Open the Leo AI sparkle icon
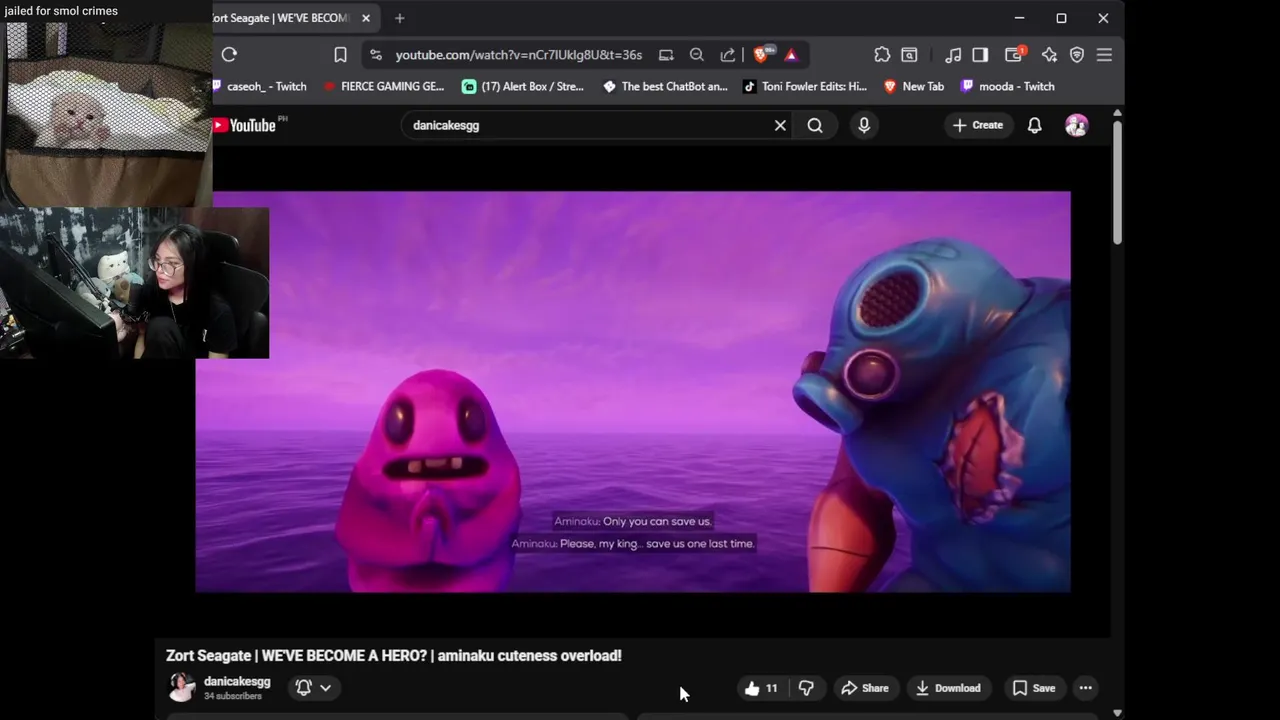The width and height of the screenshot is (1280, 720). pyautogui.click(x=1049, y=55)
